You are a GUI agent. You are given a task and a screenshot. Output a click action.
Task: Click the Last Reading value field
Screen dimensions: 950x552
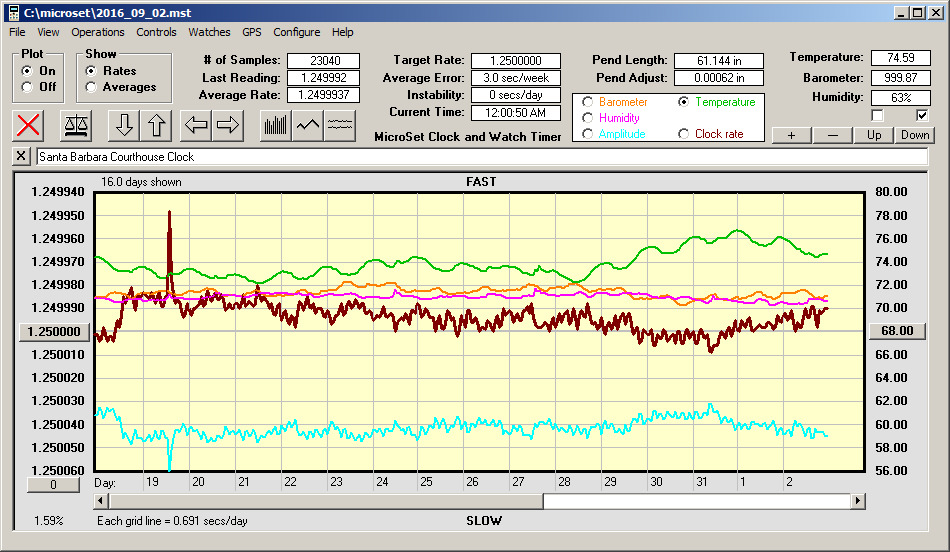coord(324,78)
